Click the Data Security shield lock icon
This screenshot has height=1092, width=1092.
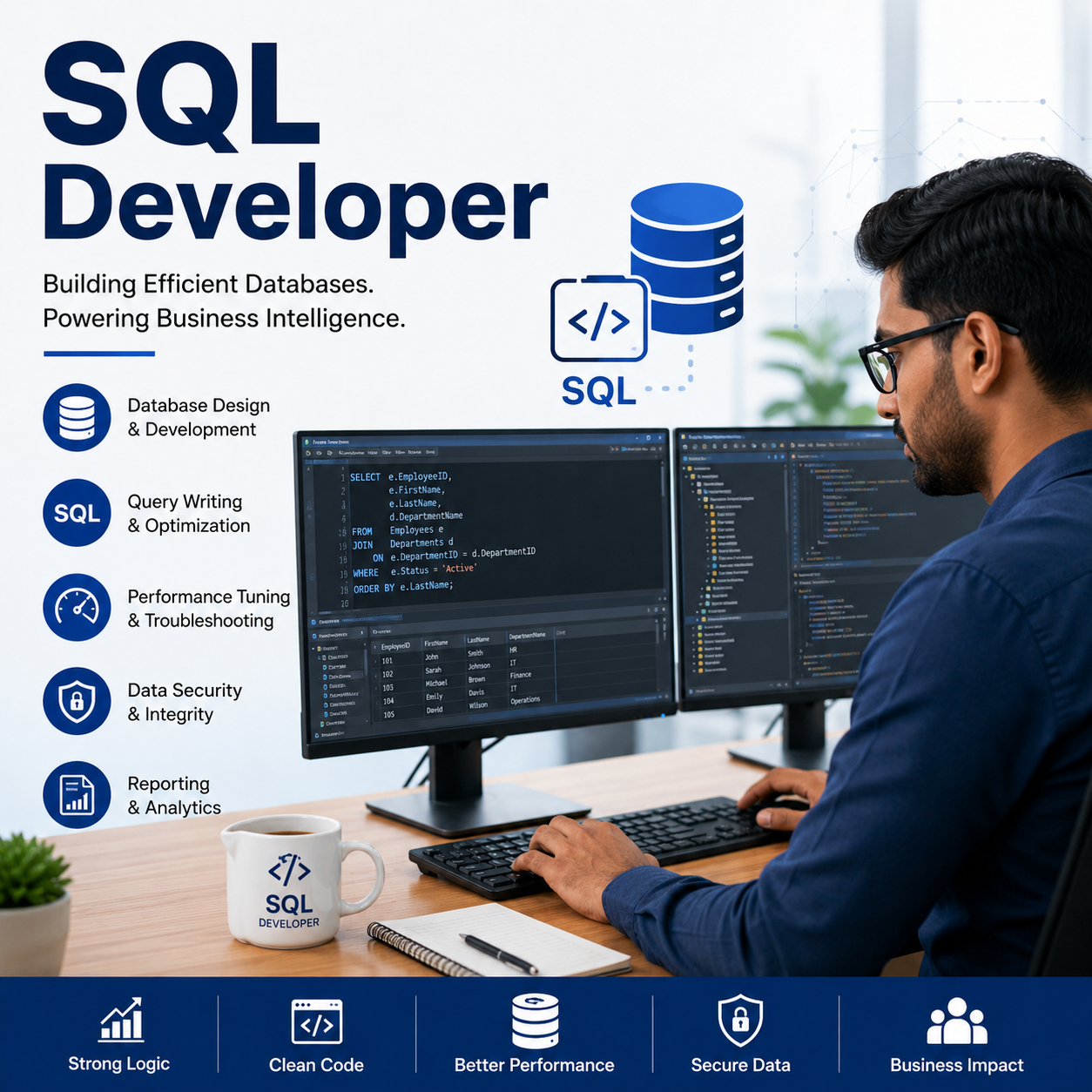(77, 701)
